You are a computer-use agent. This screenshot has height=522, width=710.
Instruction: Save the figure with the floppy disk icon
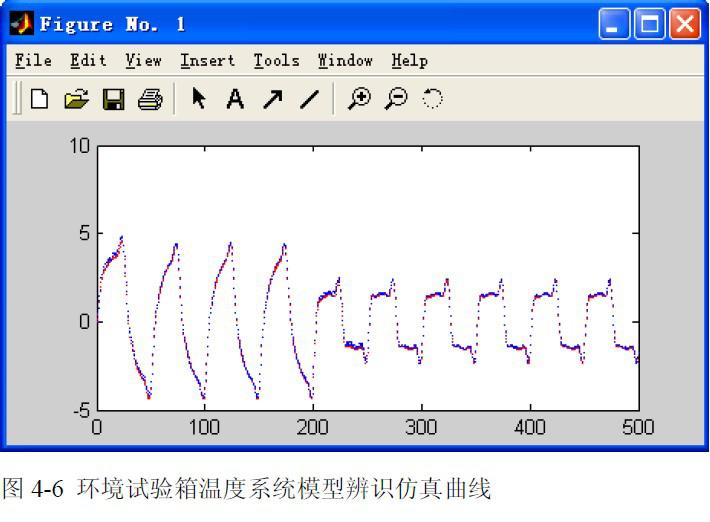(x=113, y=99)
